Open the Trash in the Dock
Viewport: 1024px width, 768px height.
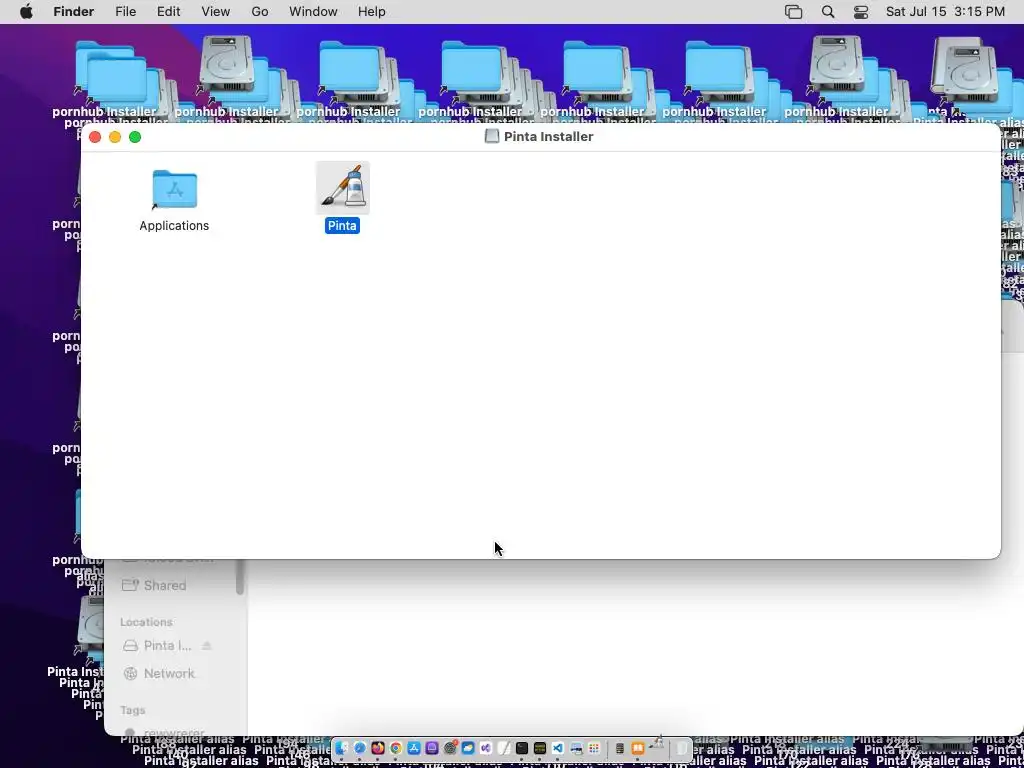click(681, 748)
